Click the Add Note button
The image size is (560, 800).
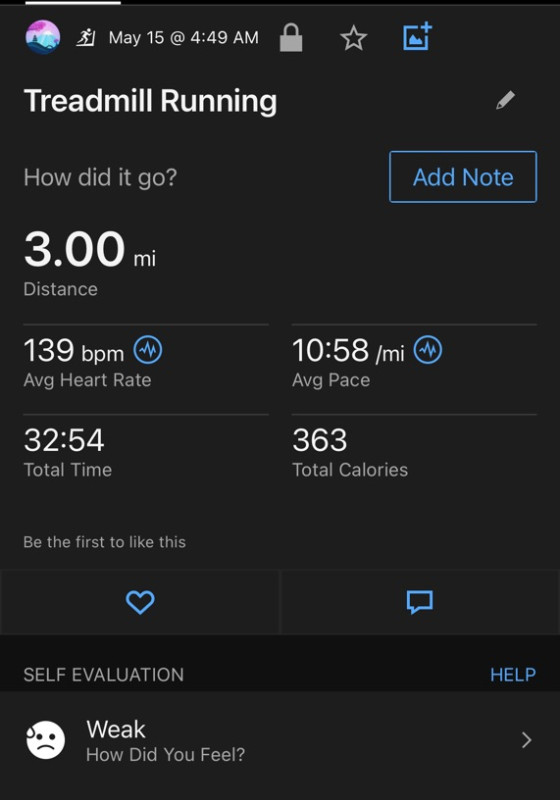tap(463, 177)
